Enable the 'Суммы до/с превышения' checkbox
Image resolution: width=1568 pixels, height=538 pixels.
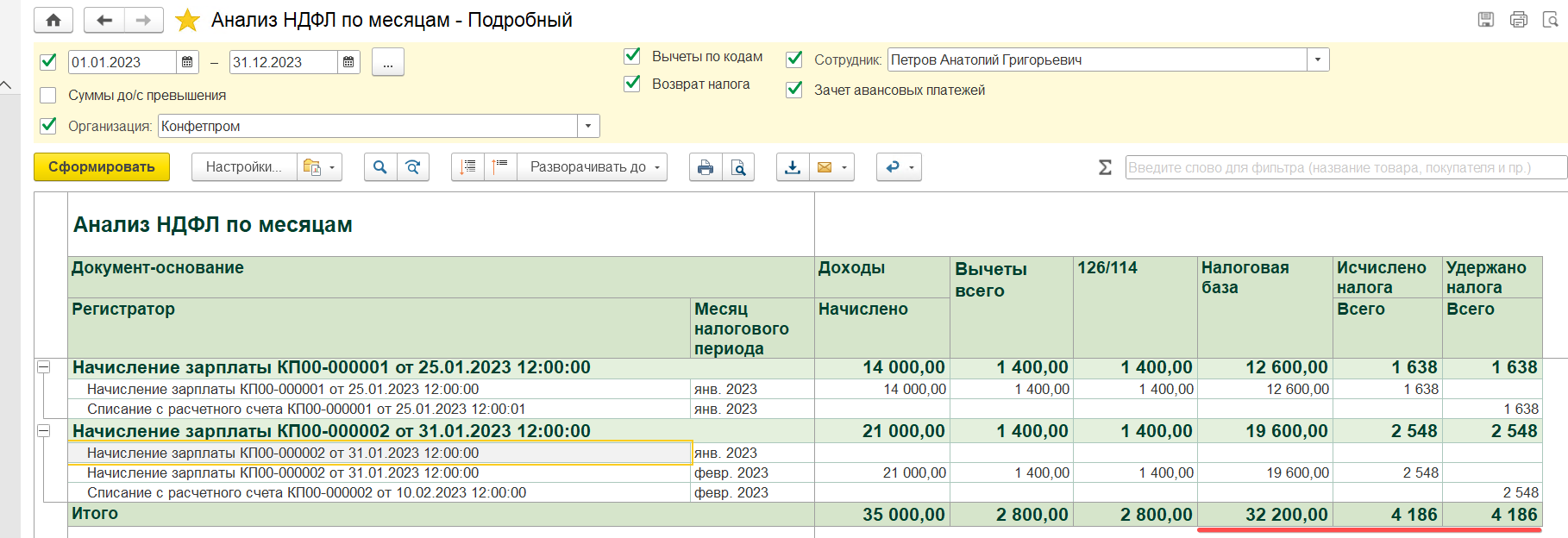coord(48,96)
